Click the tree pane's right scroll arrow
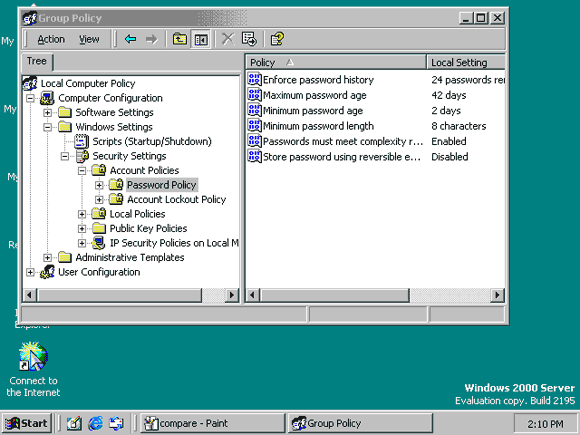Viewport: 580px width, 435px height. [232, 295]
